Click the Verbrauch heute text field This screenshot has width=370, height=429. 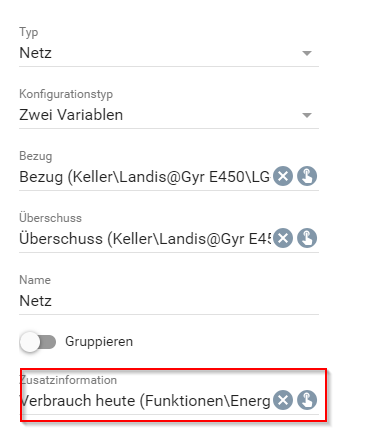[145, 401]
